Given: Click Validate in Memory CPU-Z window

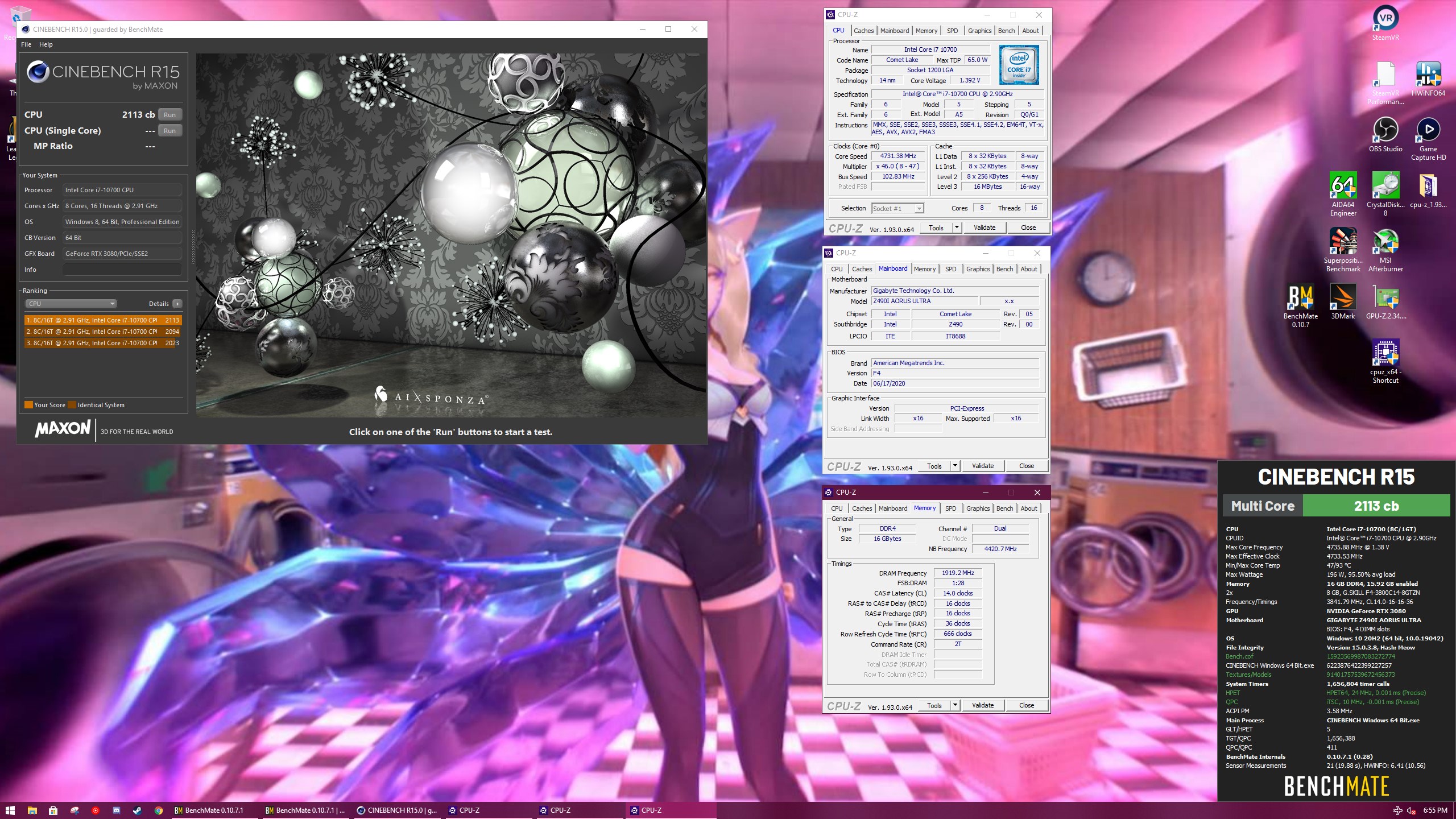Looking at the screenshot, I should (983, 705).
